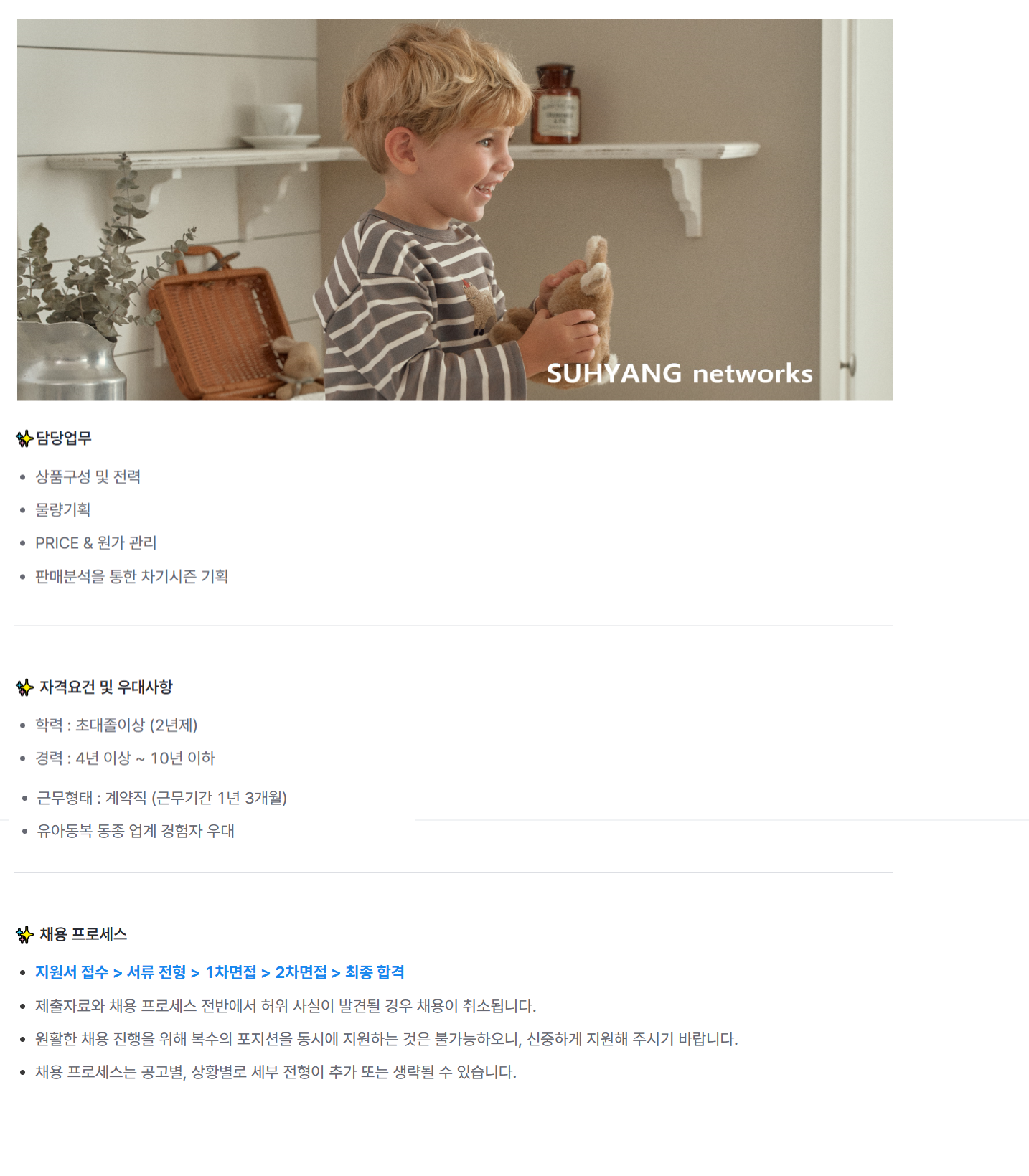Click the 상품구성 및 전력 list item

tap(88, 476)
